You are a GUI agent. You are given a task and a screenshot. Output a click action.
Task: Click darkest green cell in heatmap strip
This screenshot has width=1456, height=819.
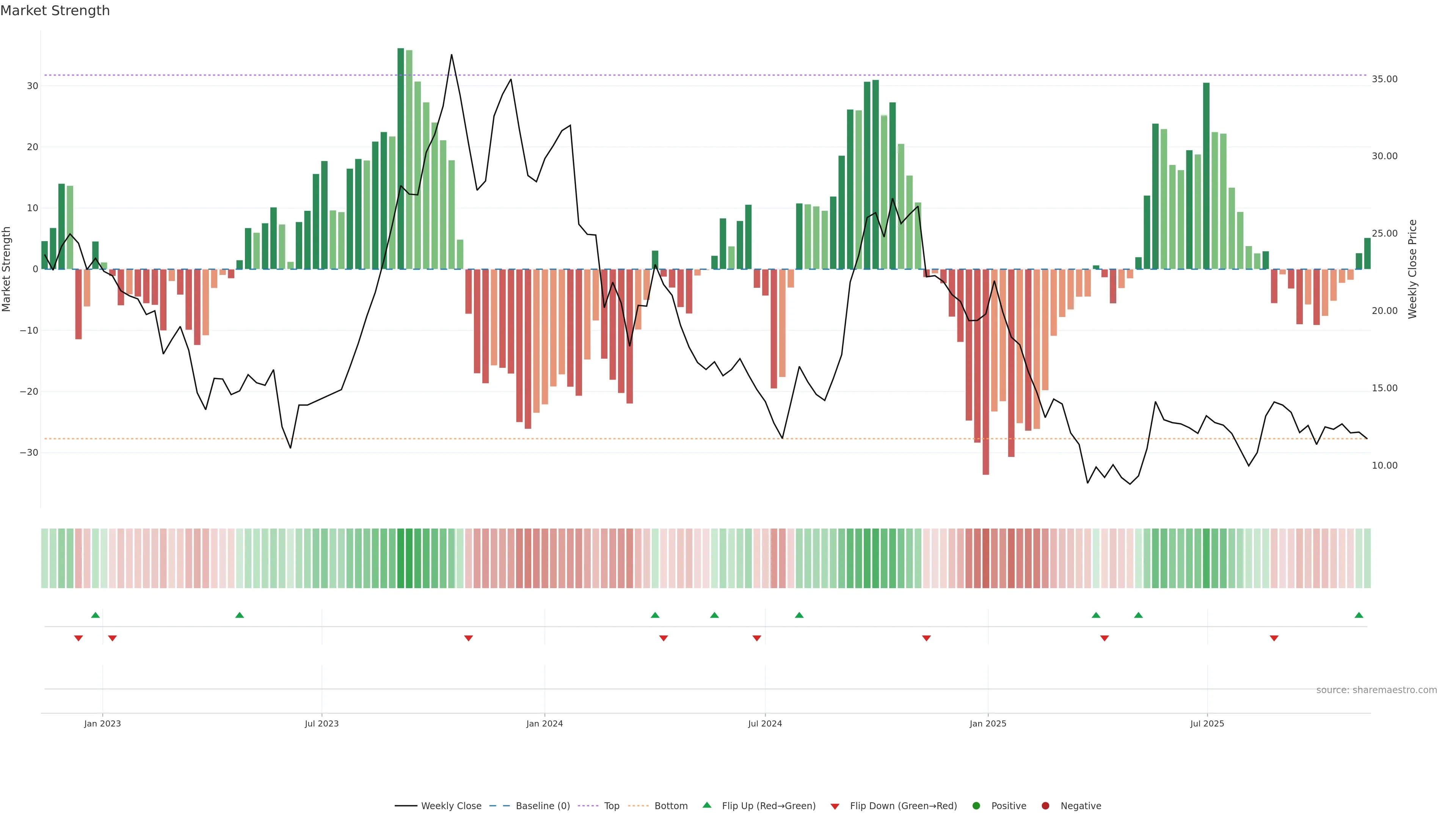[401, 558]
